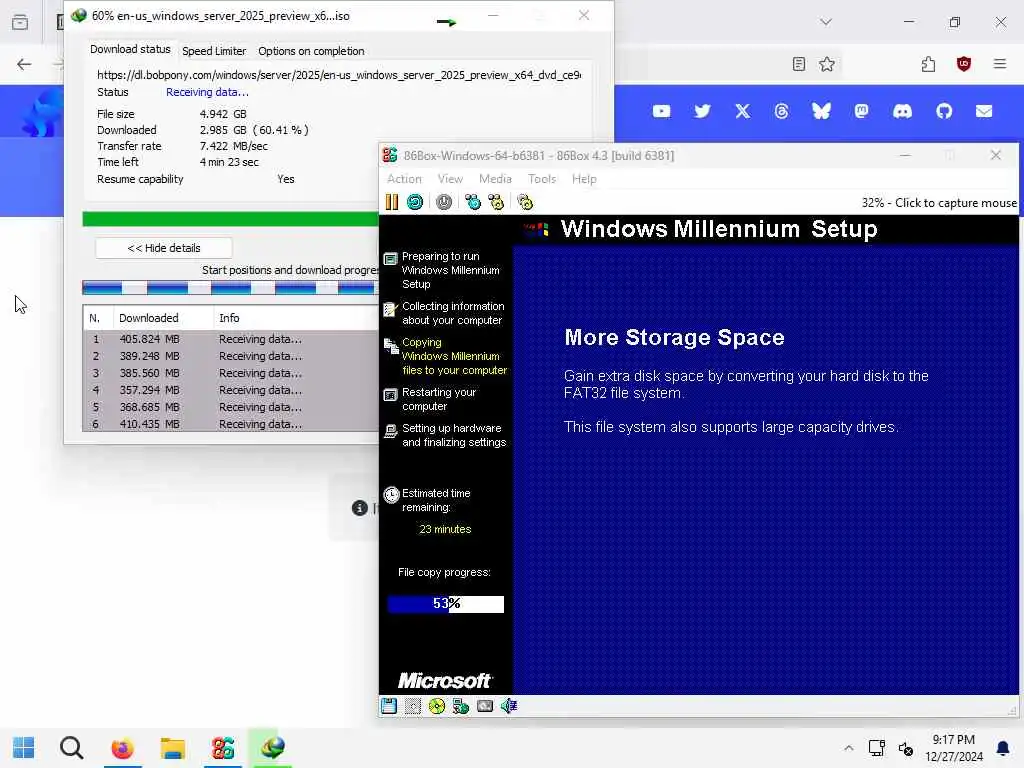Switch to Internet Download Manager on the taskbar
This screenshot has height=768, width=1024.
pos(272,748)
